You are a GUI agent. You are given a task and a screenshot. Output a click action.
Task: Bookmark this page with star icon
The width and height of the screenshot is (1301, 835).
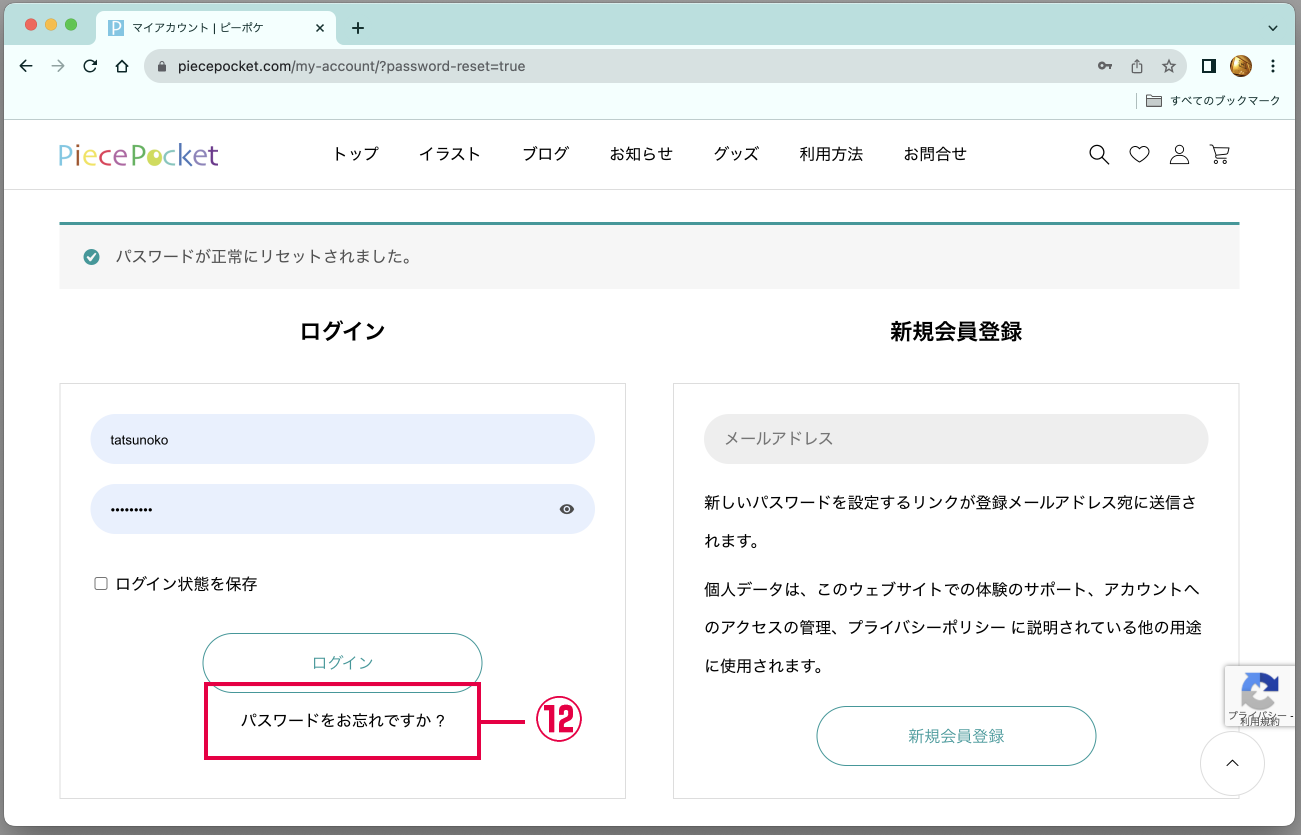click(x=1168, y=66)
